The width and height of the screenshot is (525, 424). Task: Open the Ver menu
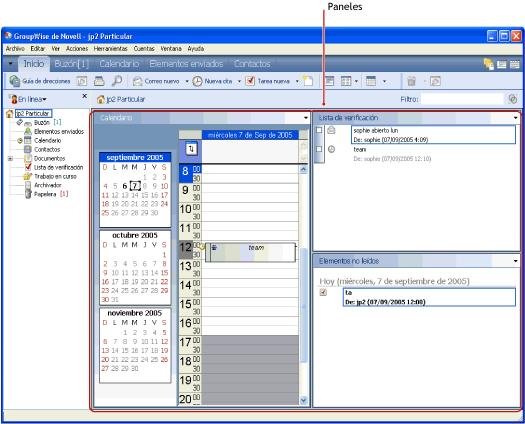56,49
